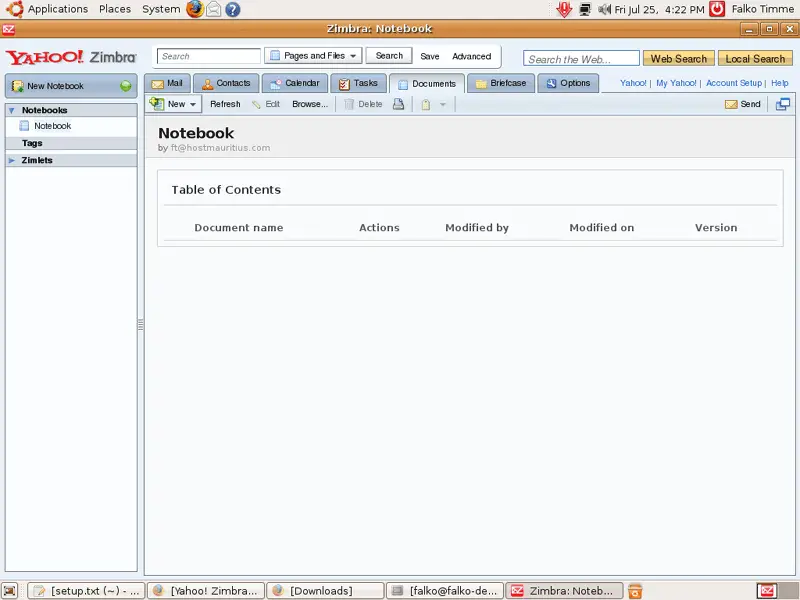
Task: Select the Documents tab
Action: coord(427,84)
